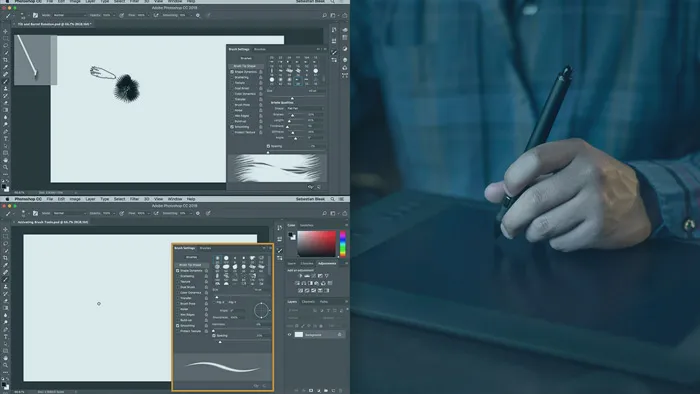Switch to the Channels tab
The image size is (700, 394).
click(308, 302)
